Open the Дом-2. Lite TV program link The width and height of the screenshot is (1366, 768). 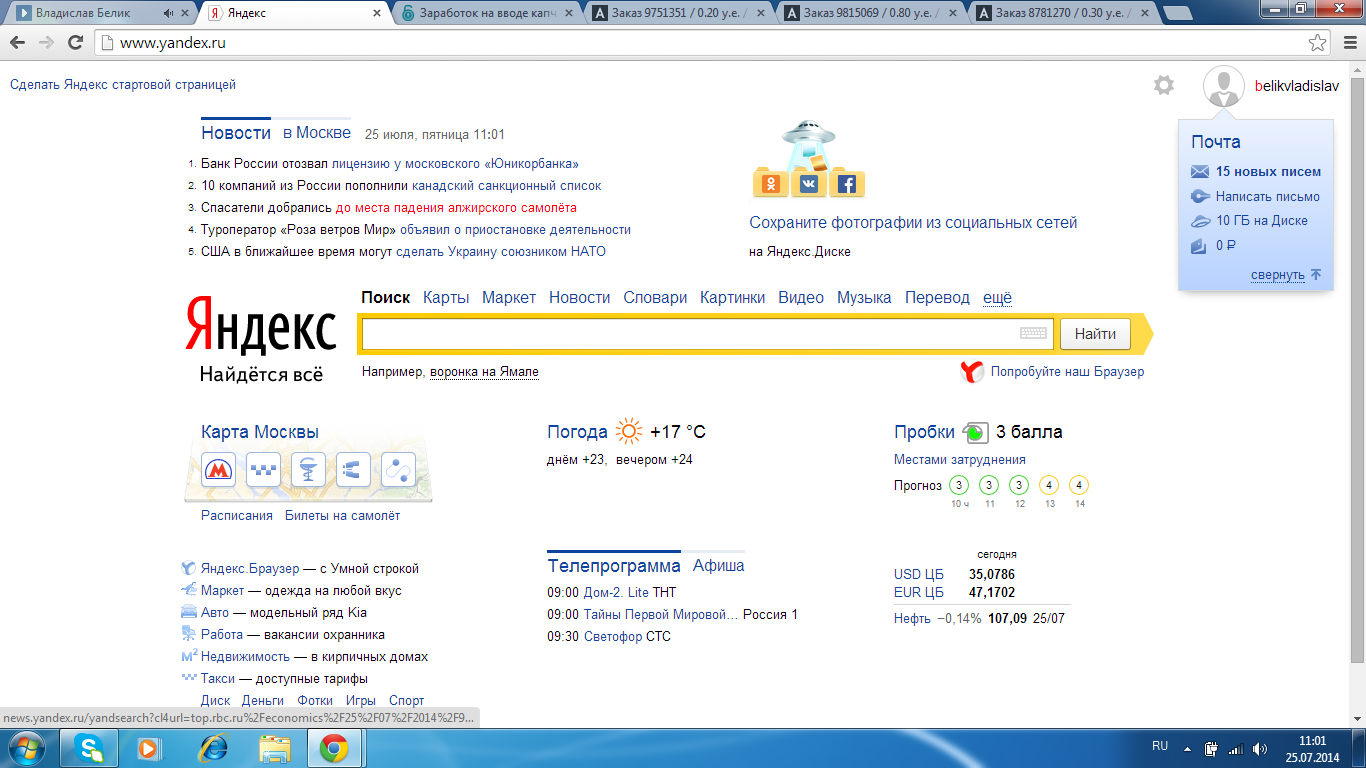click(x=616, y=593)
